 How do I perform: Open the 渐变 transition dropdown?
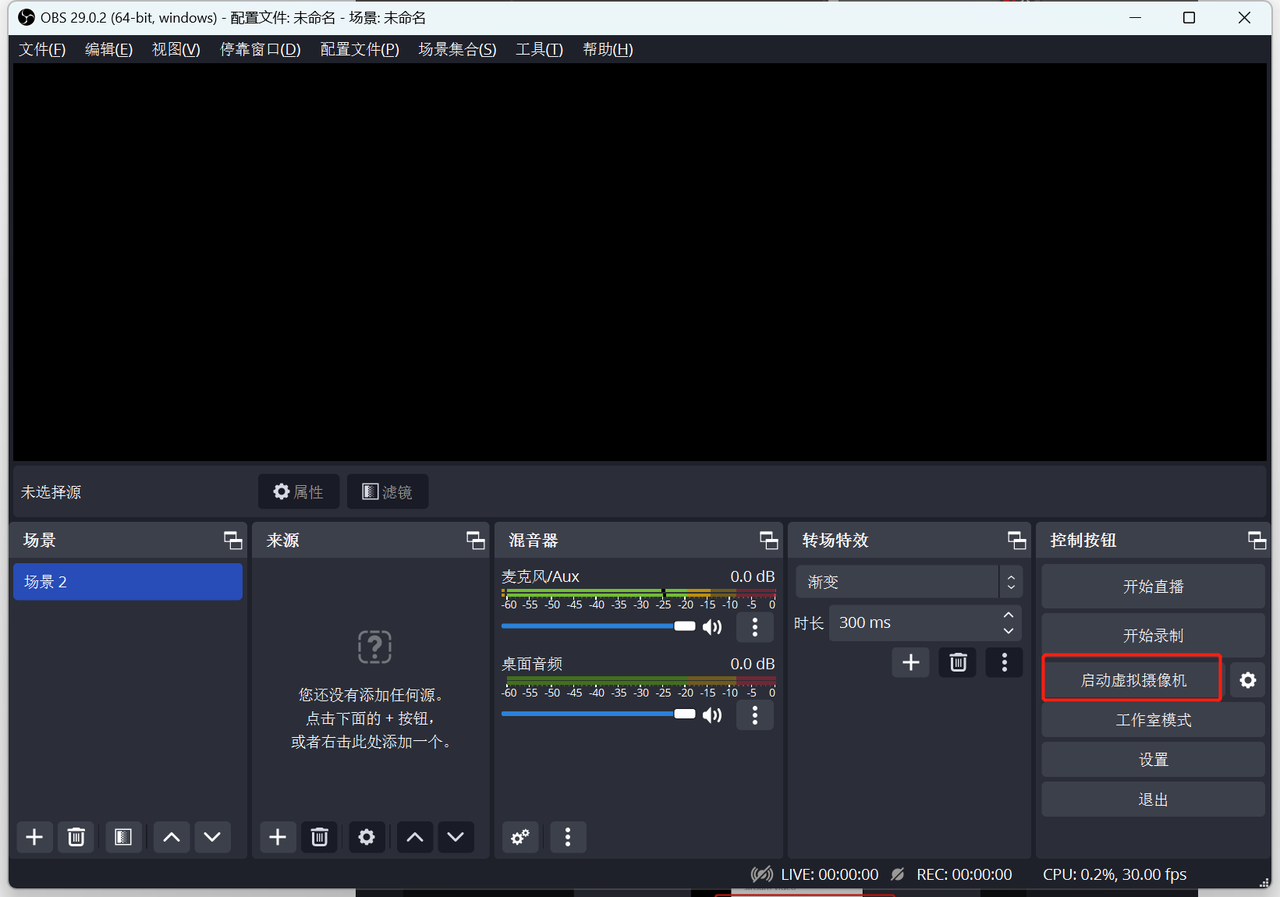pyautogui.click(x=897, y=581)
